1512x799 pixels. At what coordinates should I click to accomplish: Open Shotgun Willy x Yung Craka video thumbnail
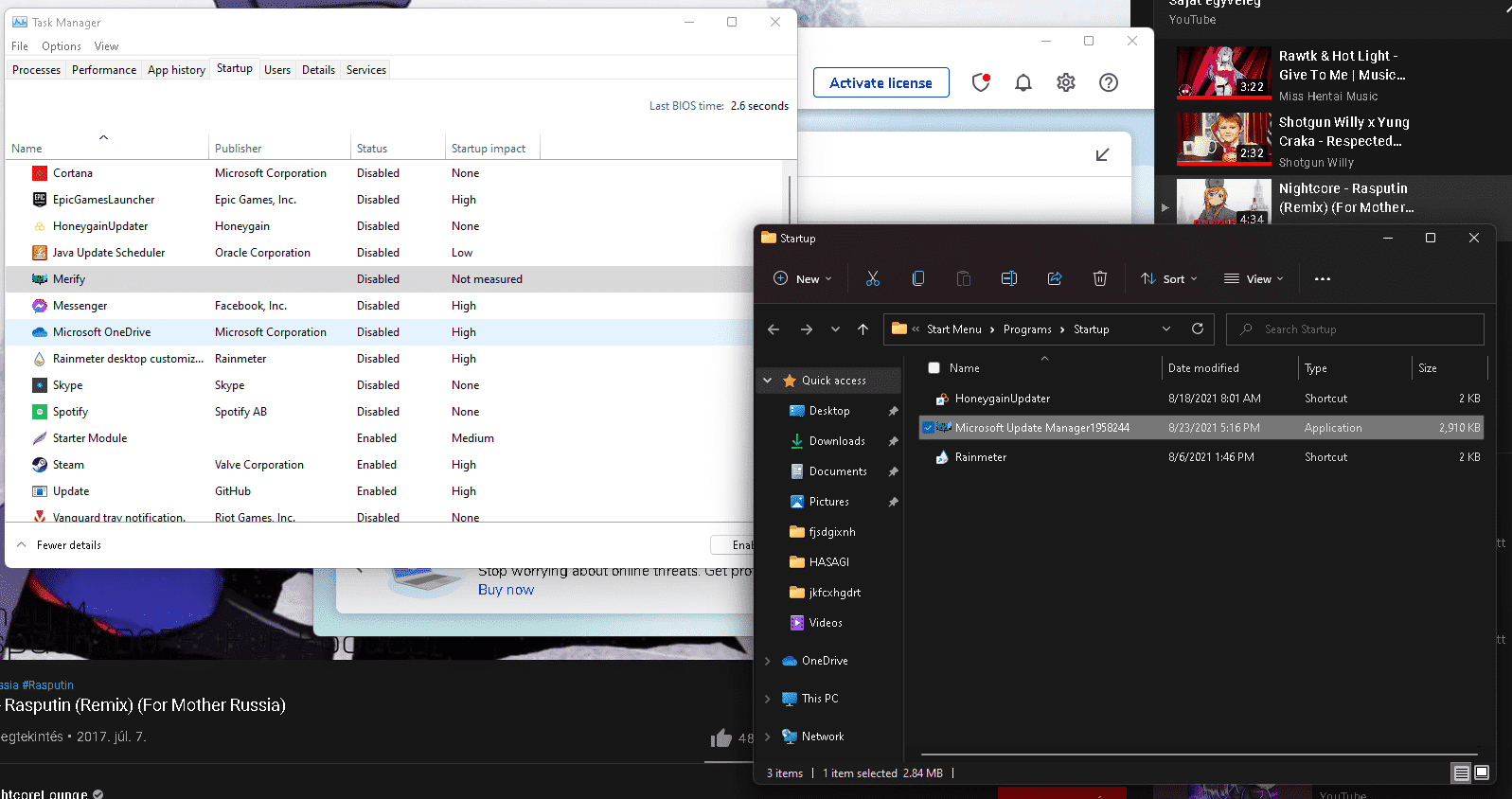1223,138
